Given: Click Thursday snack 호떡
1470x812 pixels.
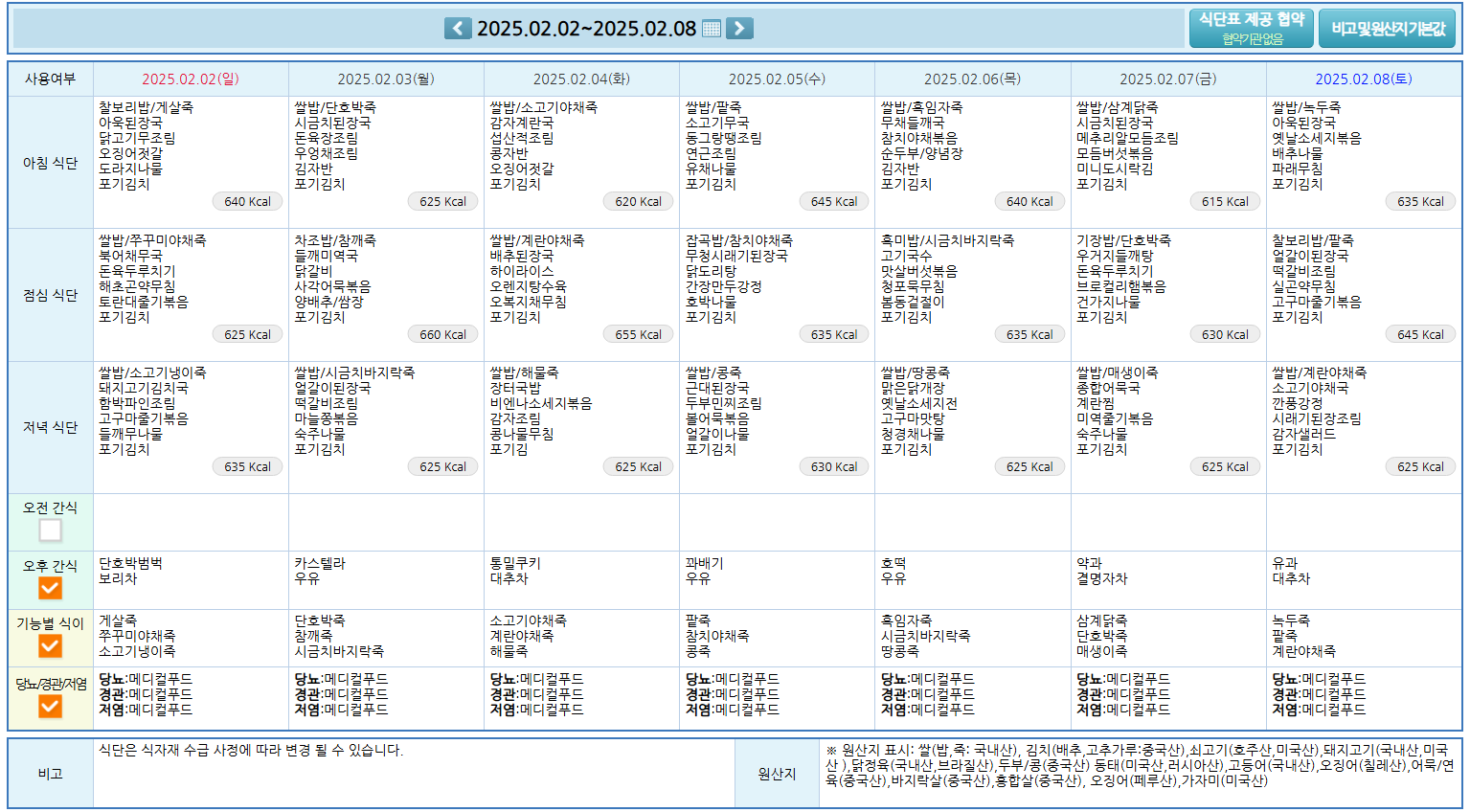Looking at the screenshot, I should point(893,563).
